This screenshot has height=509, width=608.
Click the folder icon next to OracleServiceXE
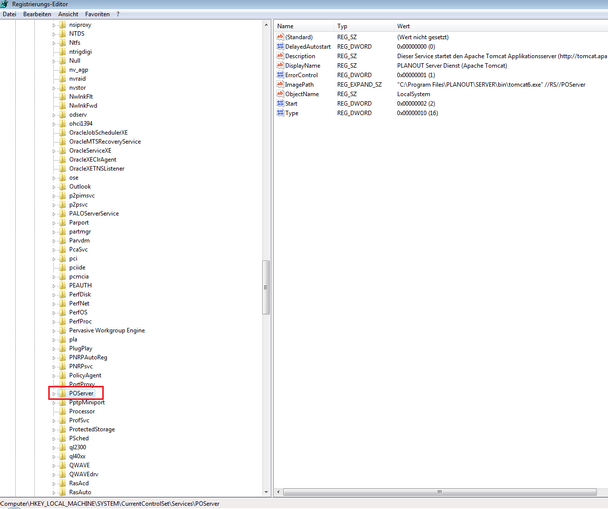(62, 150)
